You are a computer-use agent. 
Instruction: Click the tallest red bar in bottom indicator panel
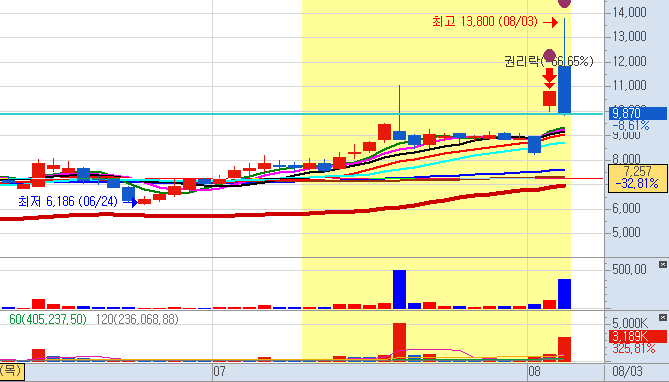399,342
